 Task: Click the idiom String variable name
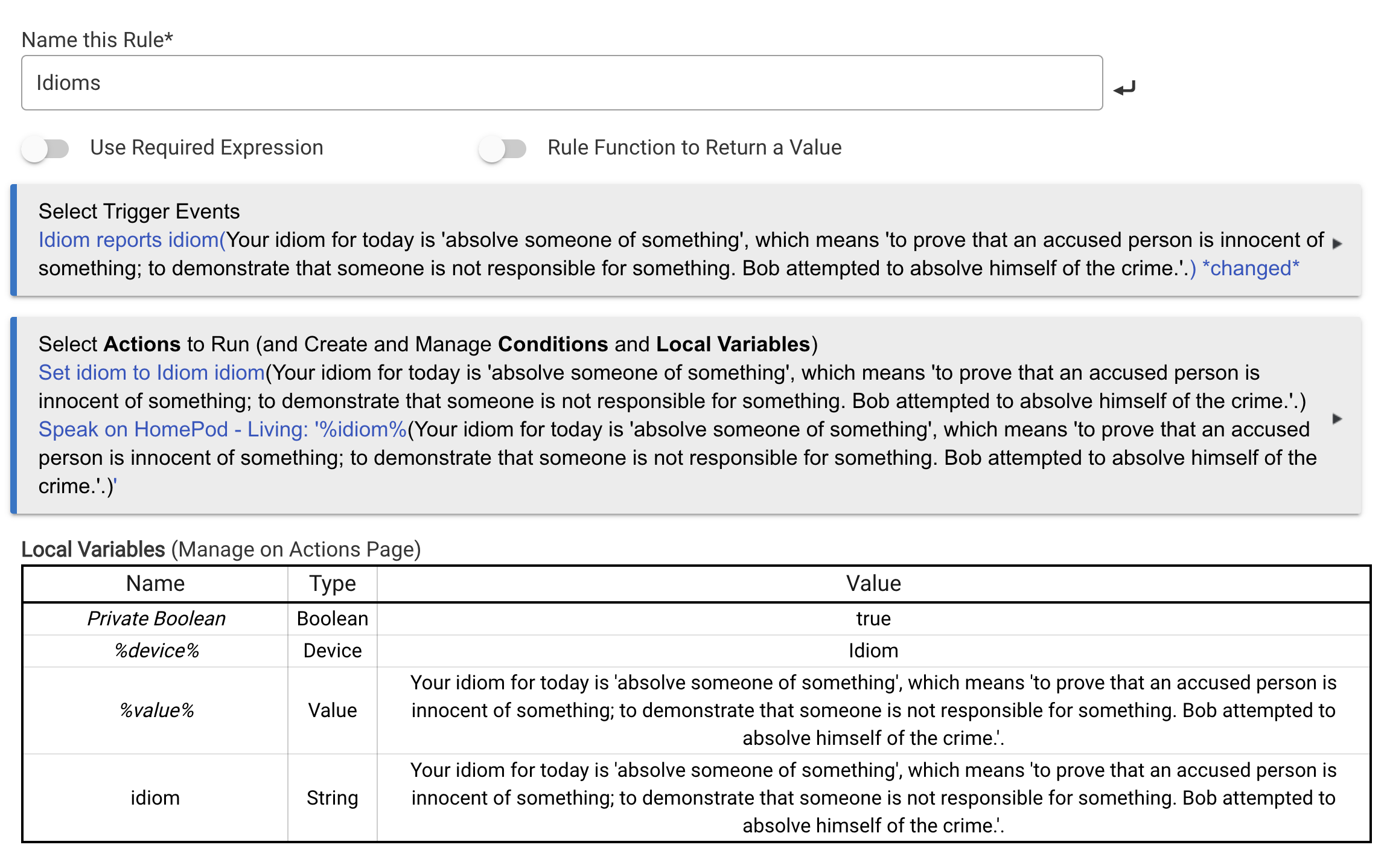pyautogui.click(x=155, y=798)
